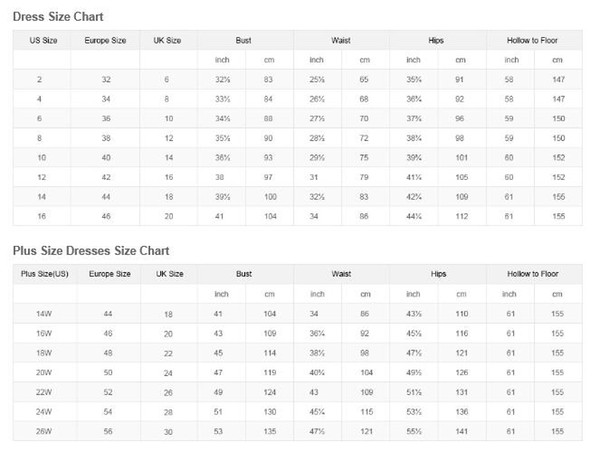
Task: Click the Plus Size Dresses Size Chart heading
Action: (91, 251)
